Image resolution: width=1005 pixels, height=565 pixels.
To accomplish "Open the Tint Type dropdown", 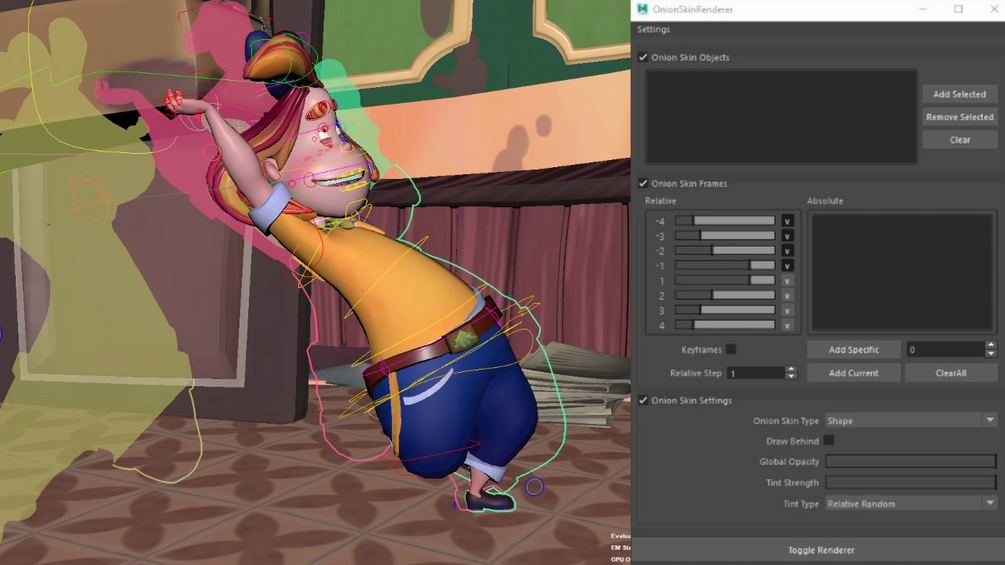I will click(911, 504).
